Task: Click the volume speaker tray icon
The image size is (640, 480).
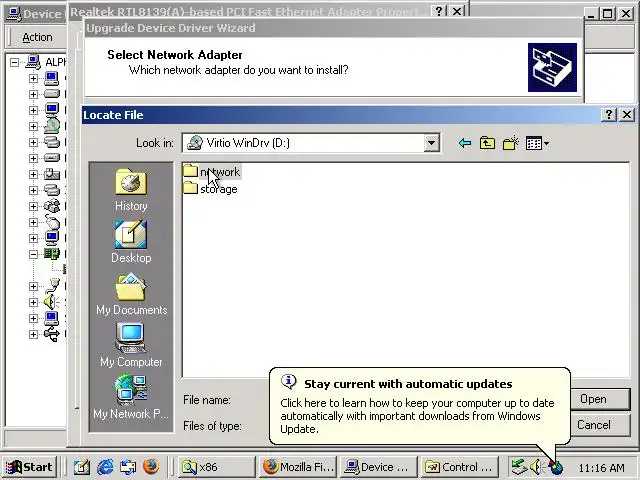Action: [536, 467]
